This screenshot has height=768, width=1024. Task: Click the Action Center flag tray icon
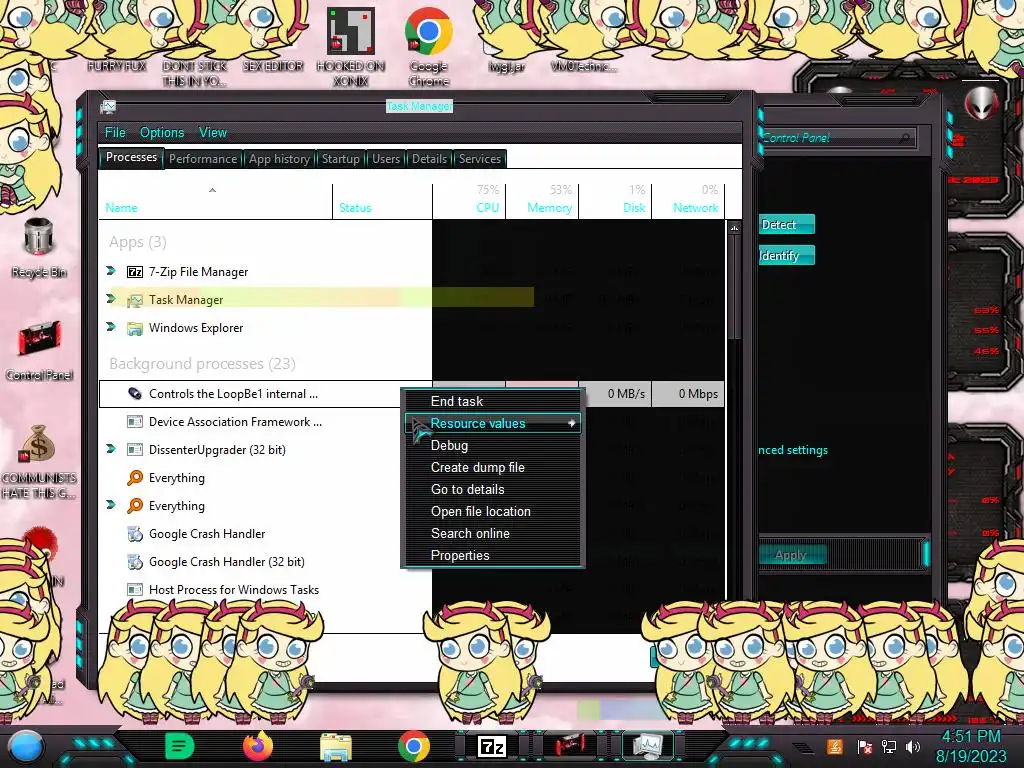865,746
